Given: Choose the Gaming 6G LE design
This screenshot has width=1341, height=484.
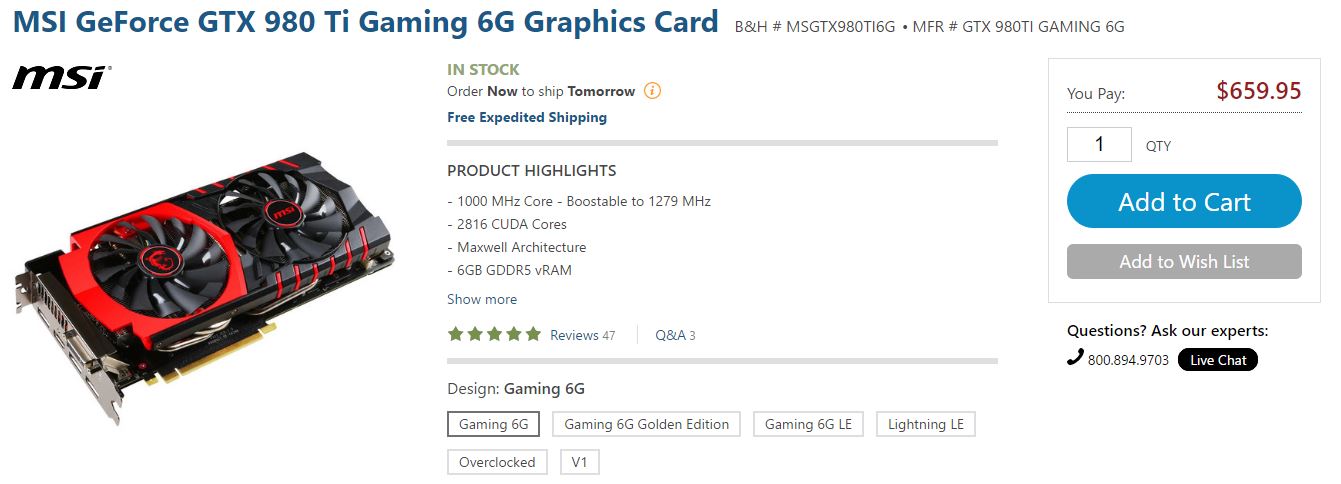Looking at the screenshot, I should 808,424.
